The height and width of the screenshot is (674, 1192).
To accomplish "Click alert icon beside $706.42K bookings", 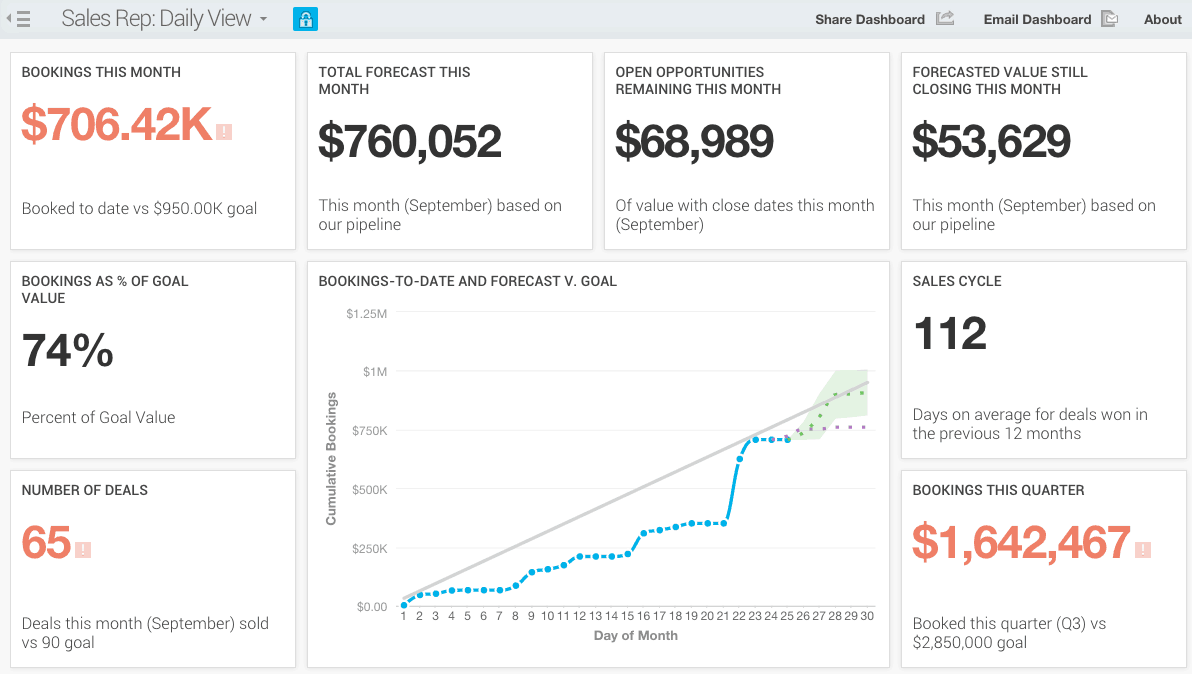I will click(224, 131).
